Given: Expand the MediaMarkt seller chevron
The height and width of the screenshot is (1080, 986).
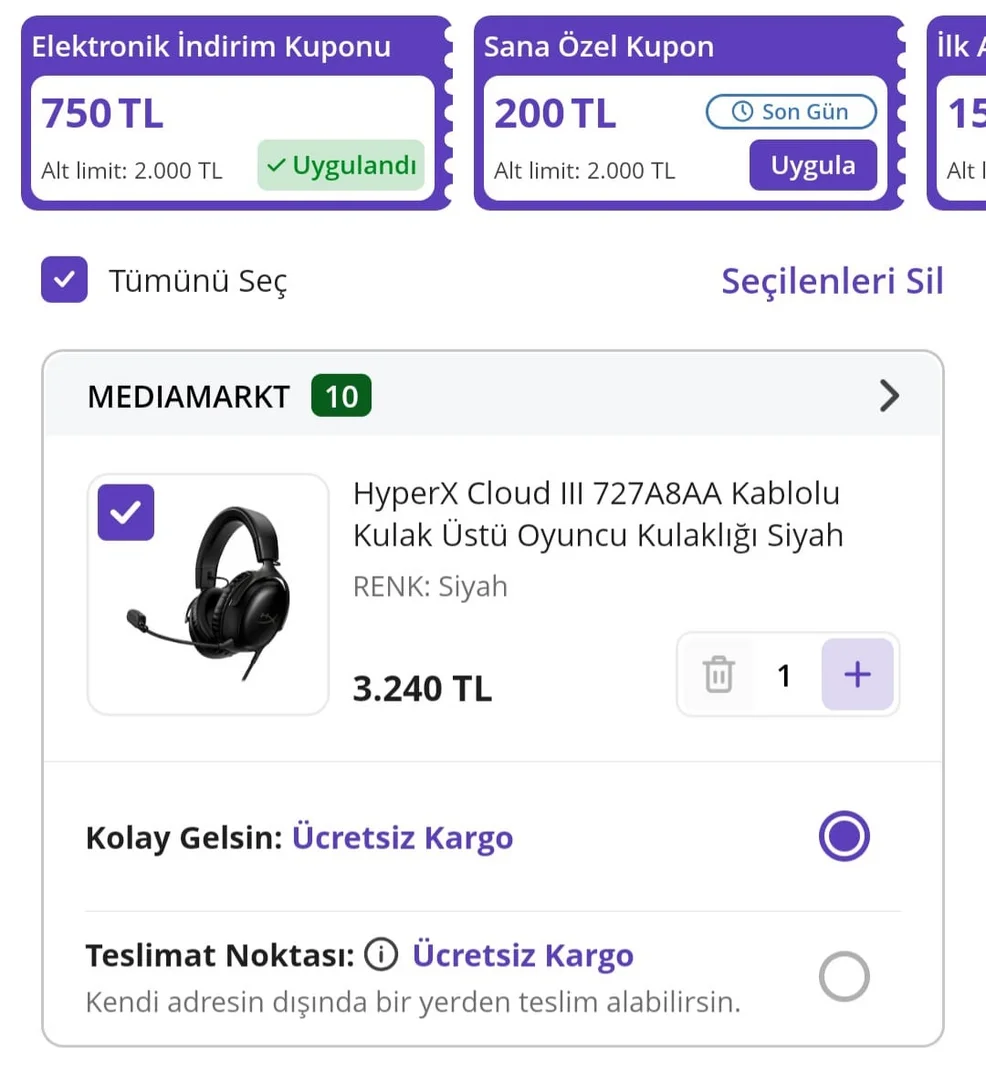Looking at the screenshot, I should pos(889,397).
